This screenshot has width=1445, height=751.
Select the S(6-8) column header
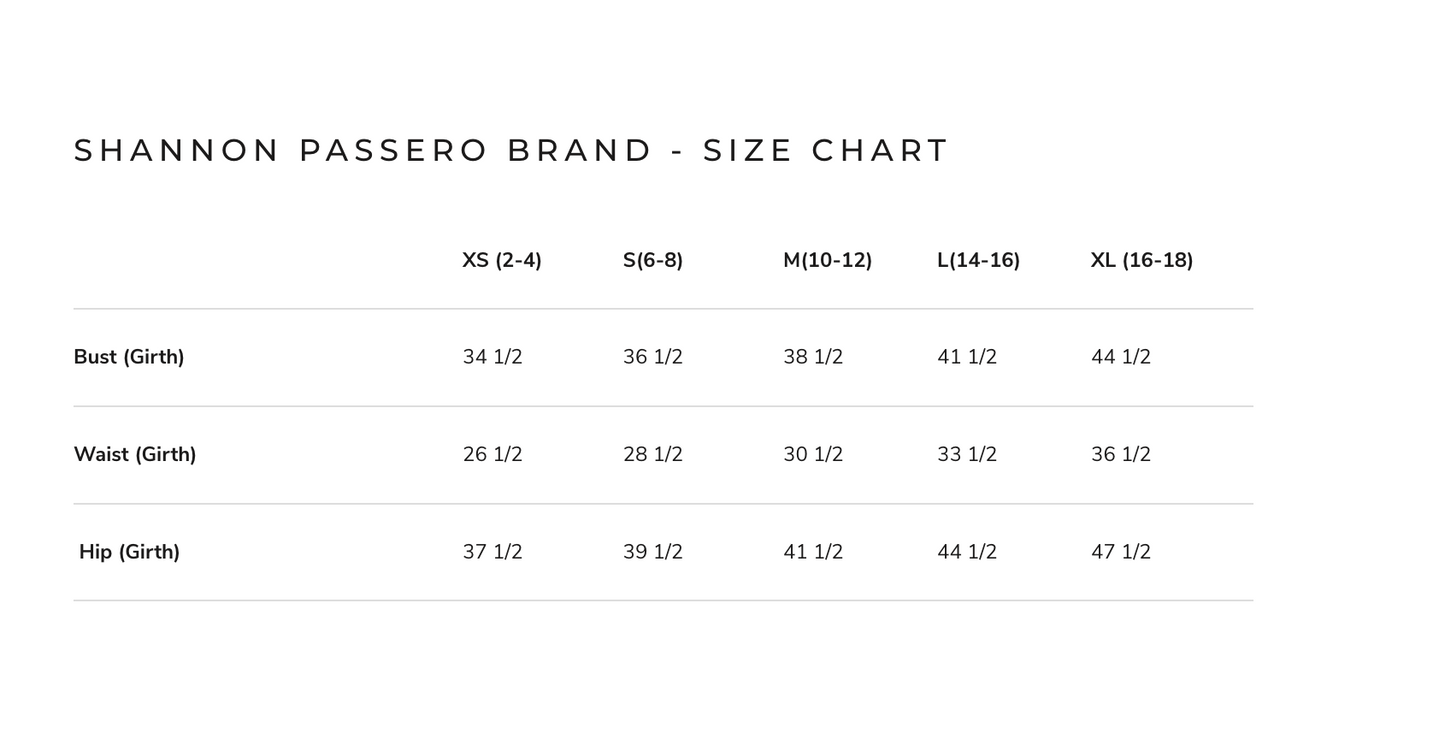pos(653,260)
